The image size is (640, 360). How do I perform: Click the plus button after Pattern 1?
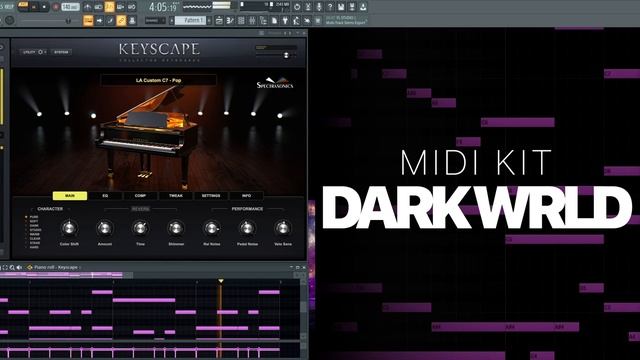point(209,20)
